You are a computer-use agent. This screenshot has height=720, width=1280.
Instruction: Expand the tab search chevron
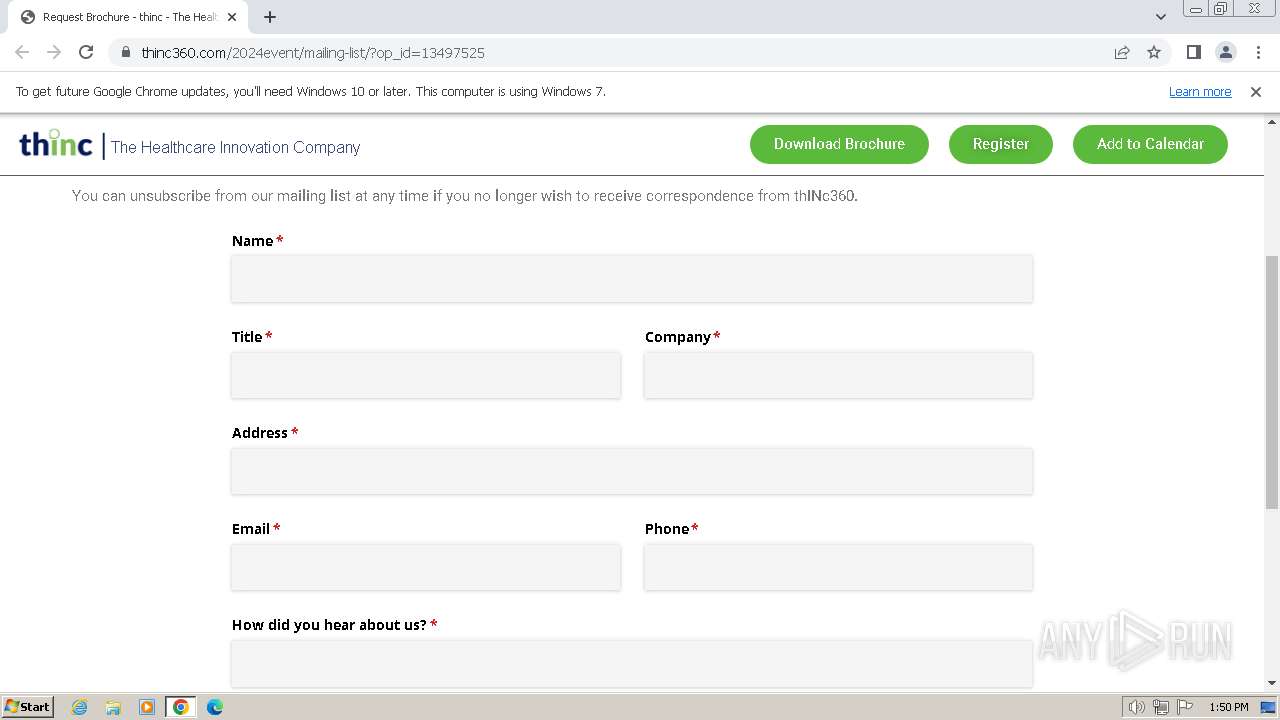(1161, 17)
